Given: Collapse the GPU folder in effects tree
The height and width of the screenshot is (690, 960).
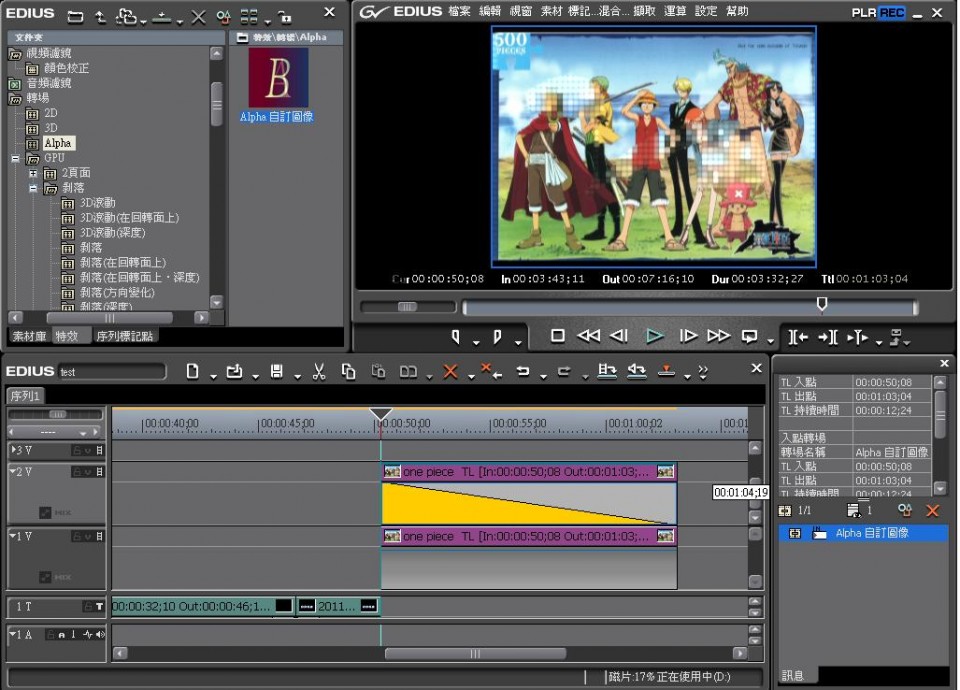Looking at the screenshot, I should [16, 158].
